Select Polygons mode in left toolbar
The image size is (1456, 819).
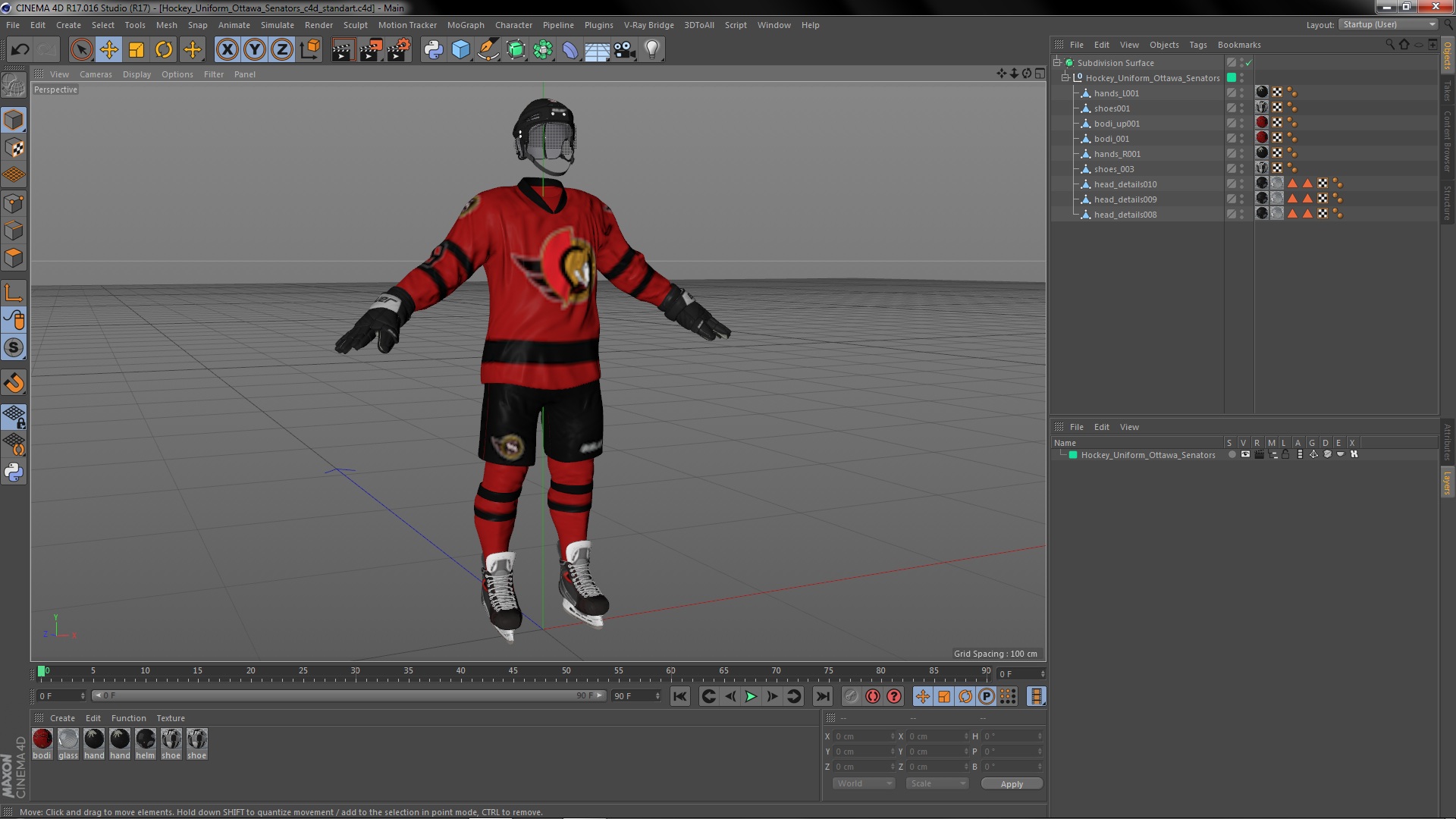[x=14, y=258]
